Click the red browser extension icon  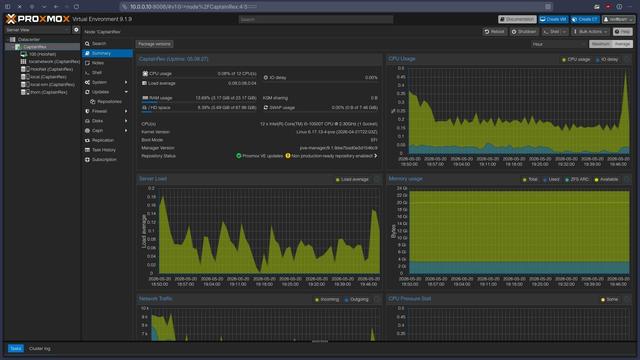(x=608, y=7)
